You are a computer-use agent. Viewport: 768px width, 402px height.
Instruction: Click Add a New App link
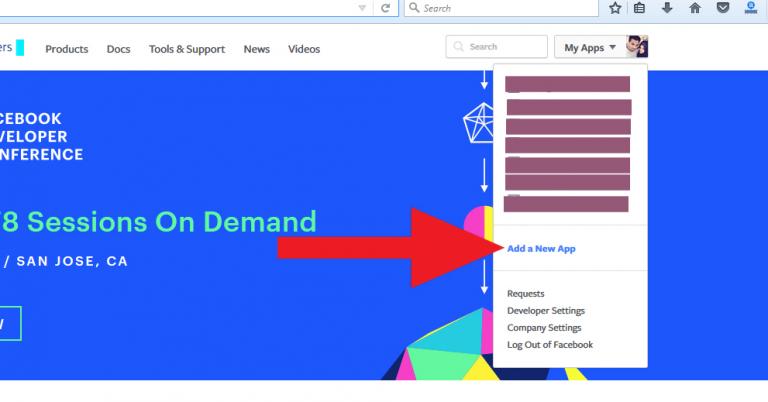coord(541,248)
